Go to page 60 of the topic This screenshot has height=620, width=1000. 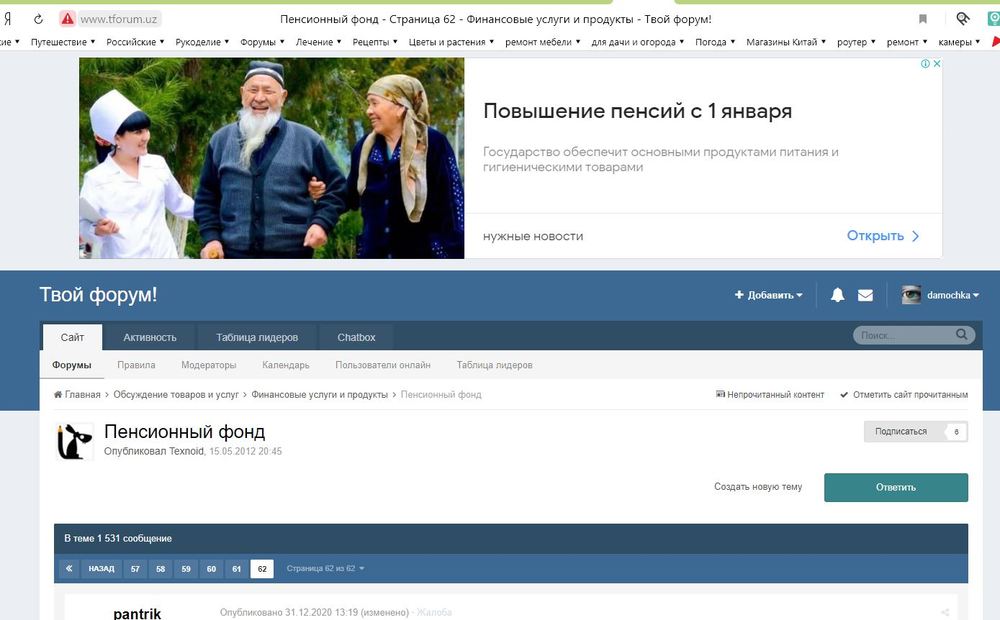211,569
